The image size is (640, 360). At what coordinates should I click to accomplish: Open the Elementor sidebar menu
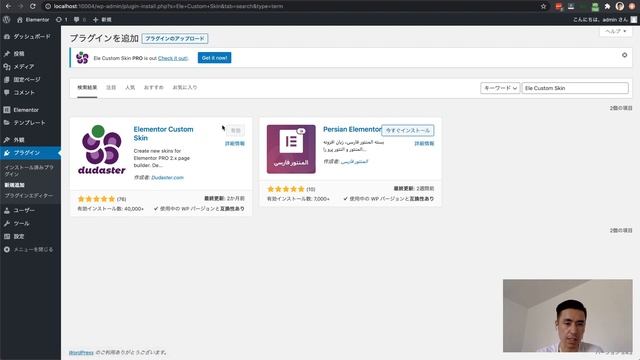click(x=21, y=110)
